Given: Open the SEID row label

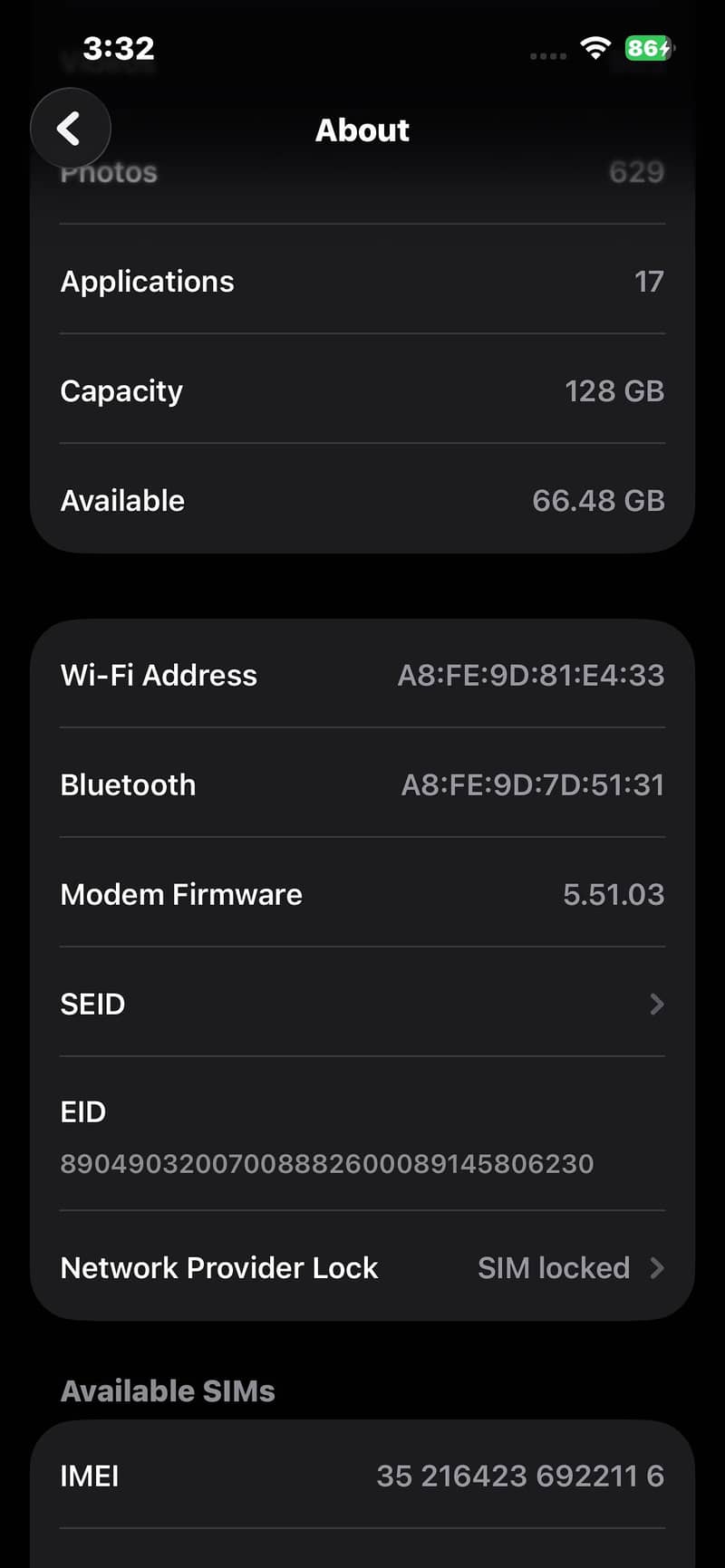Looking at the screenshot, I should (x=92, y=1004).
